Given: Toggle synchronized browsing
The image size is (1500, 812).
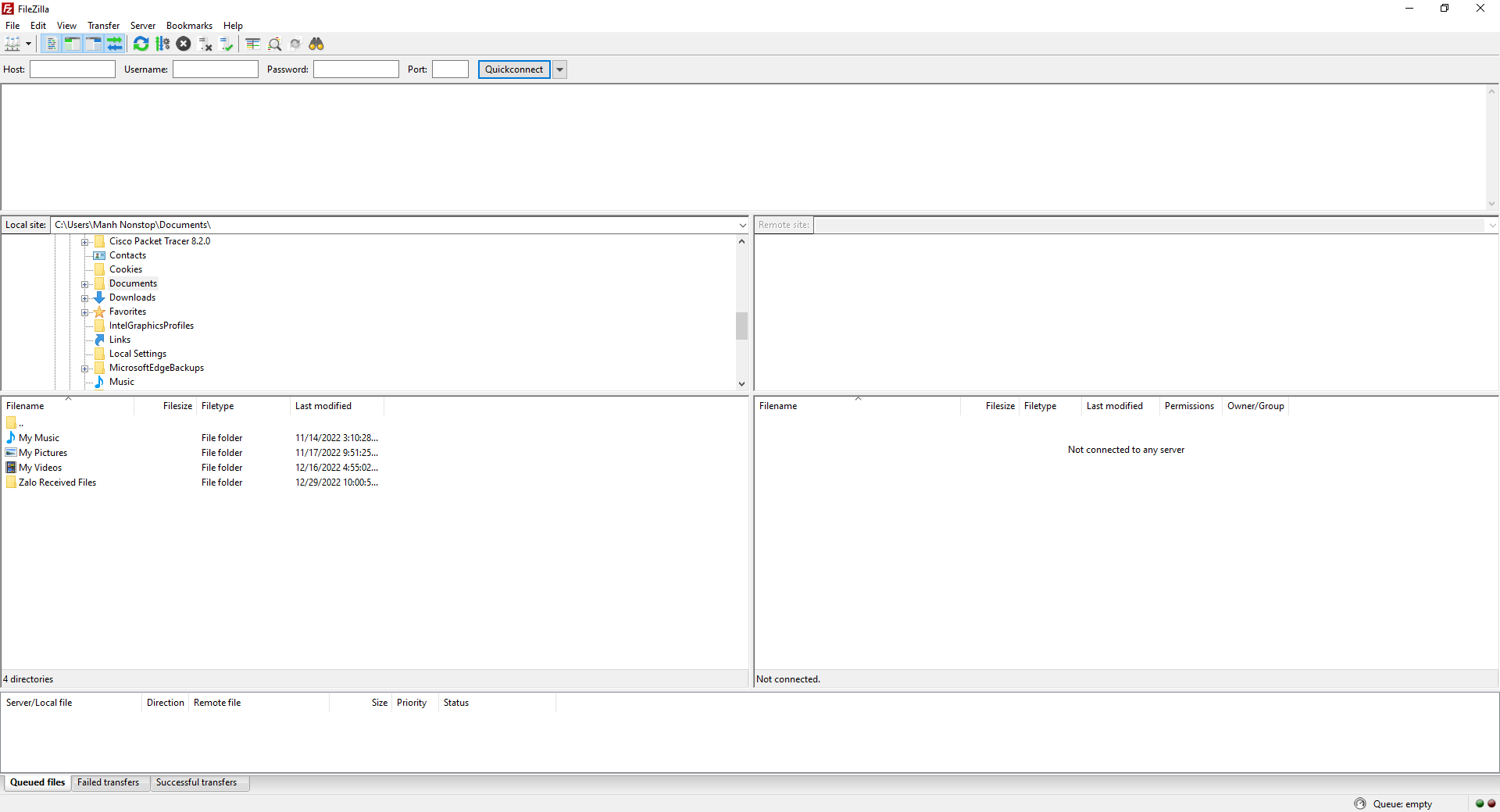Looking at the screenshot, I should click(295, 44).
